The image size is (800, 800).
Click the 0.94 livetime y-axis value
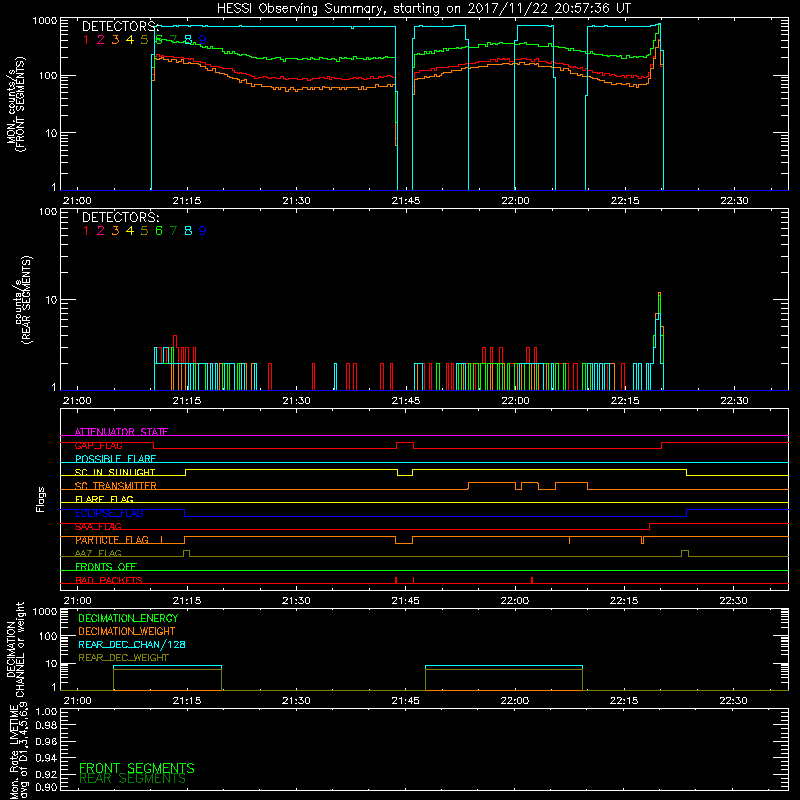click(46, 758)
